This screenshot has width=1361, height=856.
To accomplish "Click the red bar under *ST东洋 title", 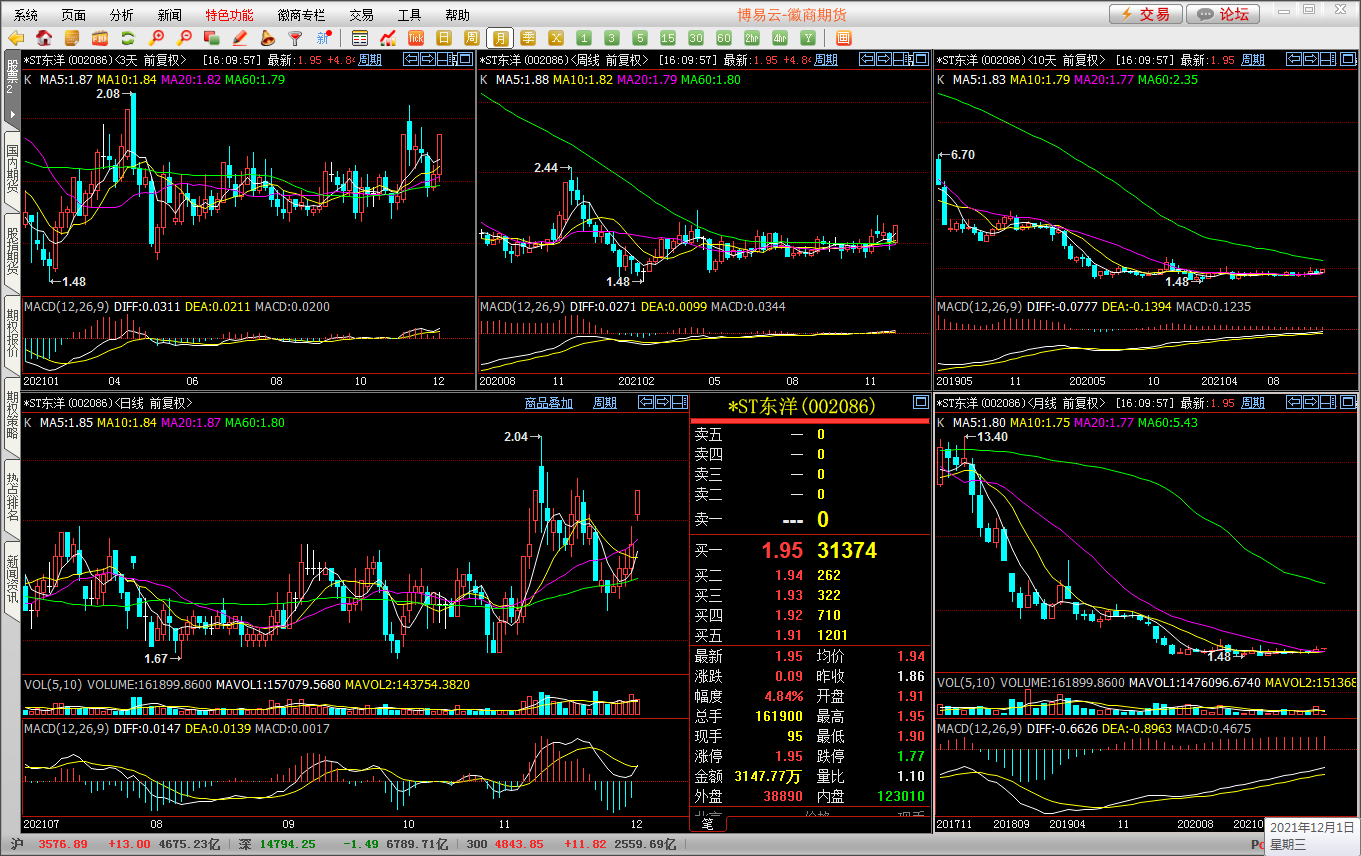I will (810, 421).
